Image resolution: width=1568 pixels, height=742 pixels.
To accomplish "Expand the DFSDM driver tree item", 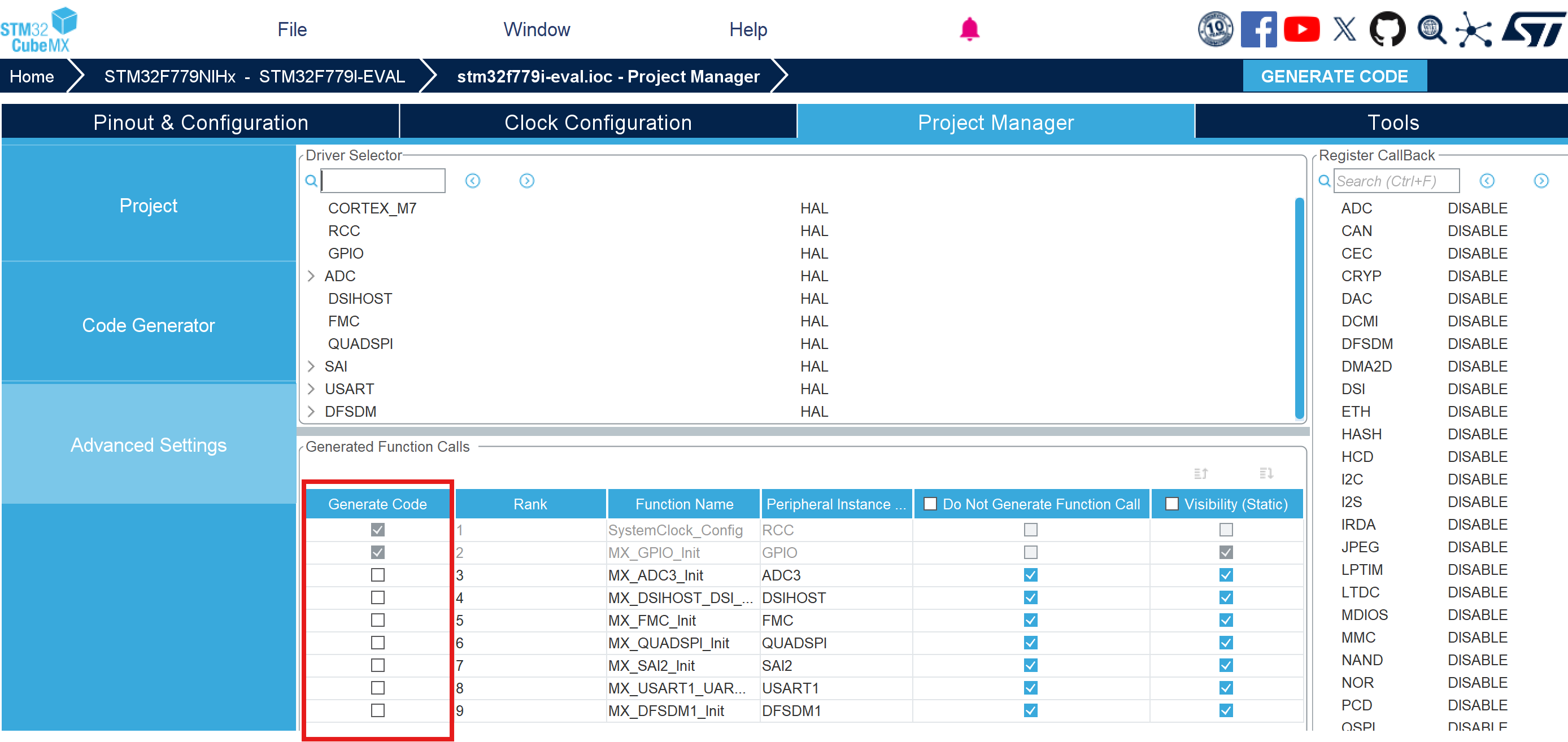I will (311, 412).
